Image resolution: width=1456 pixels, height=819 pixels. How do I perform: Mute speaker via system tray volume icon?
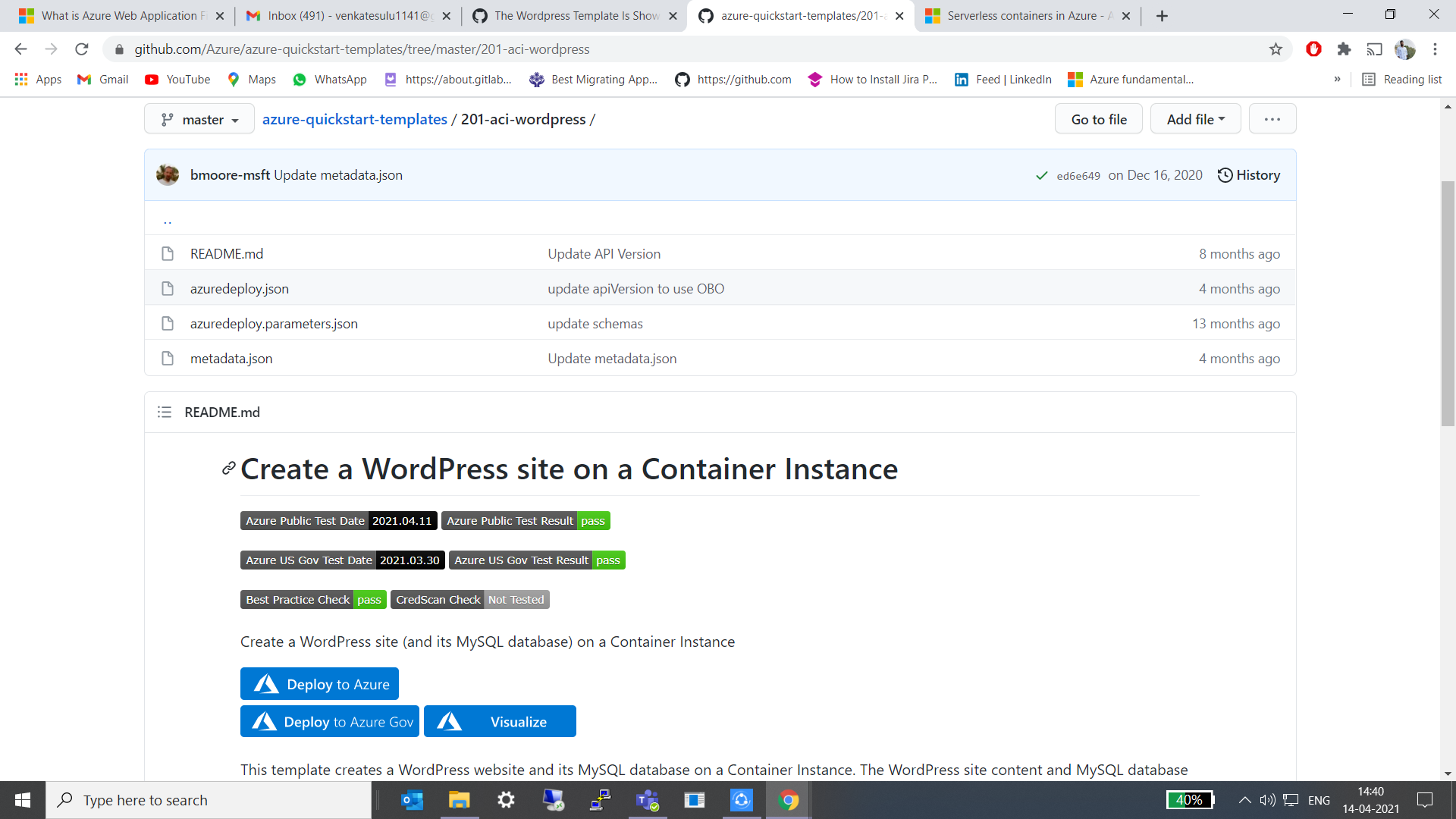point(1268,800)
